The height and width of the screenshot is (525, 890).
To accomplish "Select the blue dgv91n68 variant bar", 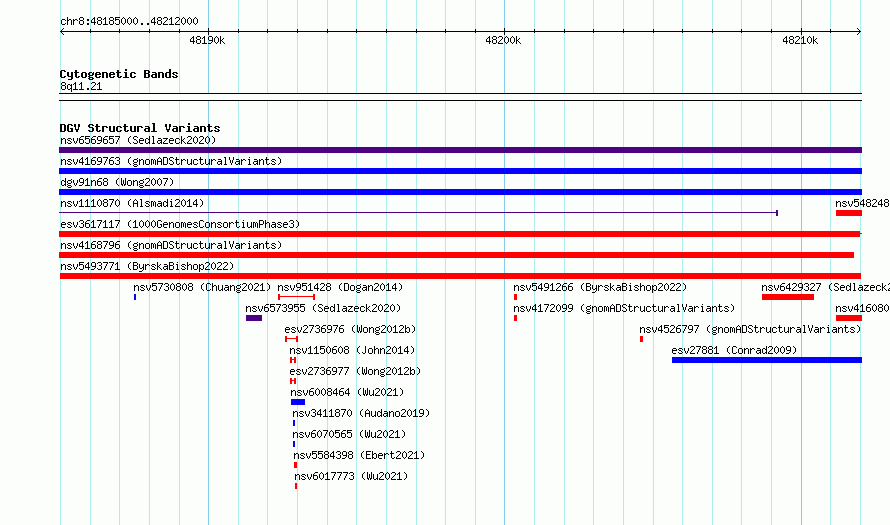I will (x=460, y=192).
